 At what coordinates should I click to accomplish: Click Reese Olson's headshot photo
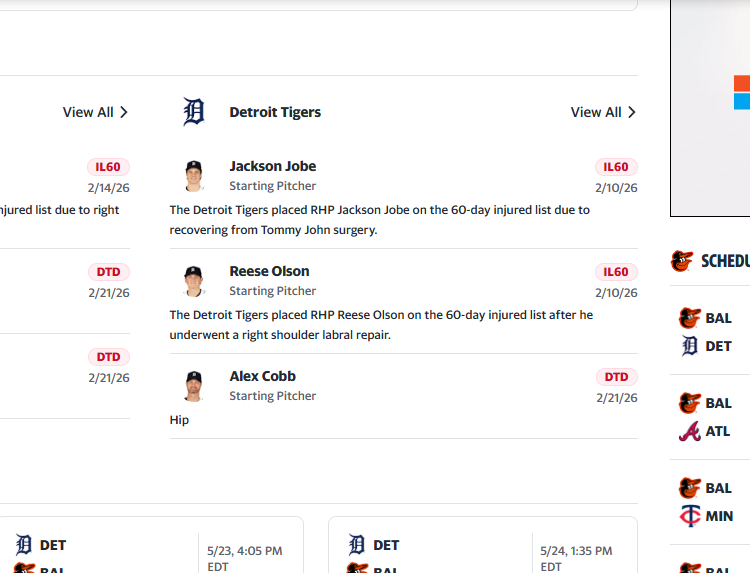[194, 281]
